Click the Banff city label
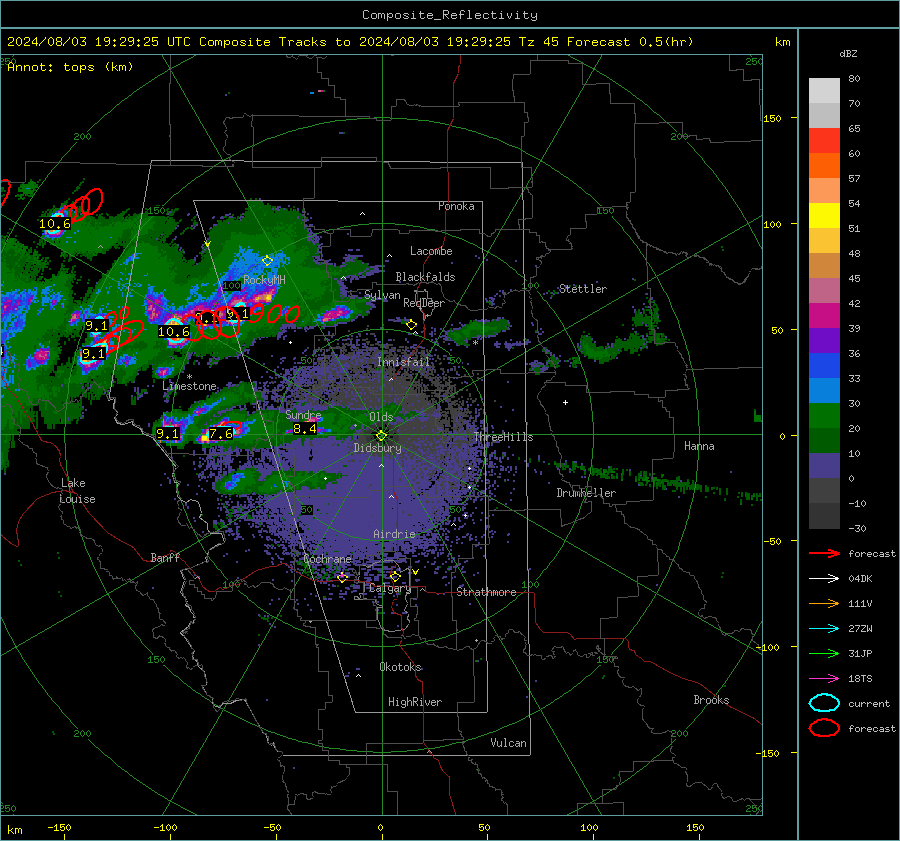This screenshot has width=900, height=841. pyautogui.click(x=165, y=557)
